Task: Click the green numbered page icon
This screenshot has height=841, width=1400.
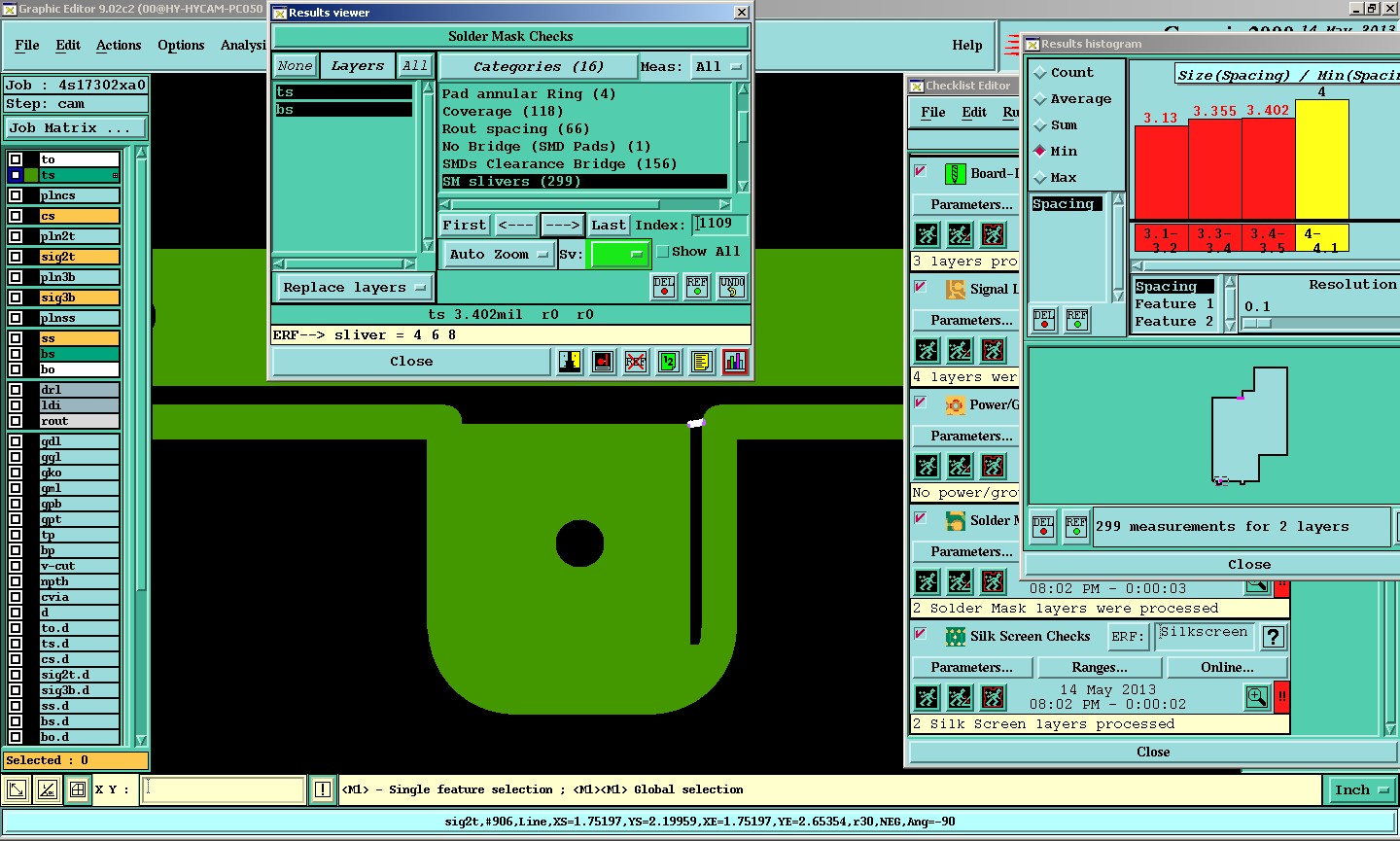Action: pos(668,362)
